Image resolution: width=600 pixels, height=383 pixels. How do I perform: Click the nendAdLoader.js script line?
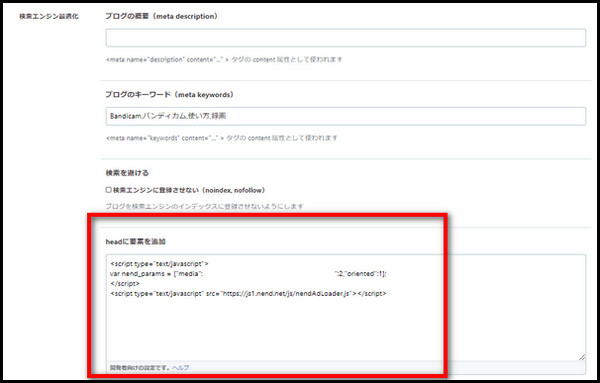[248, 293]
